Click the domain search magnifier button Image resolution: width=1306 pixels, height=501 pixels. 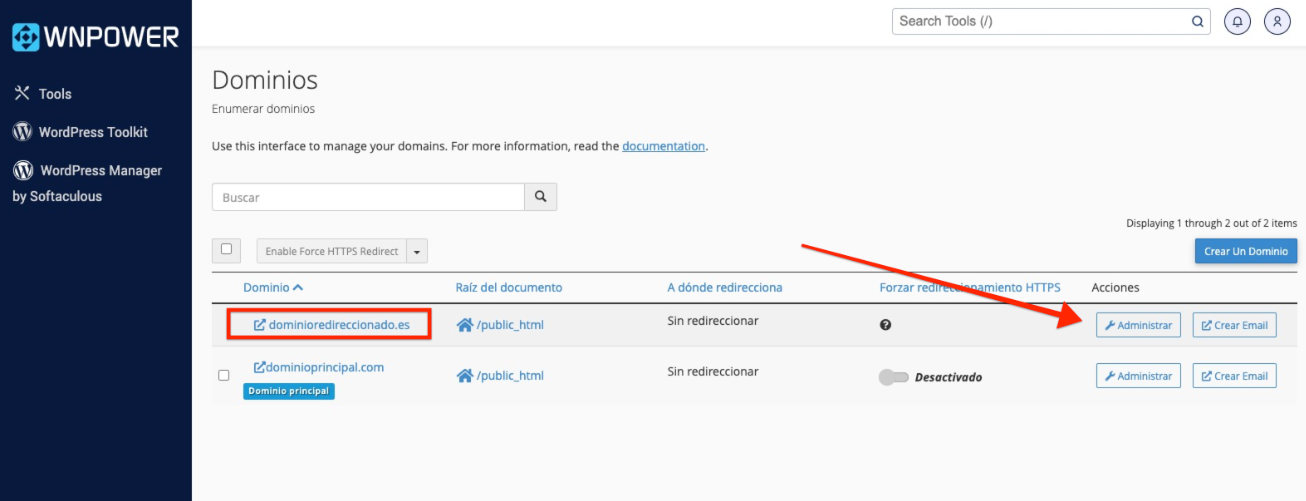(x=541, y=197)
